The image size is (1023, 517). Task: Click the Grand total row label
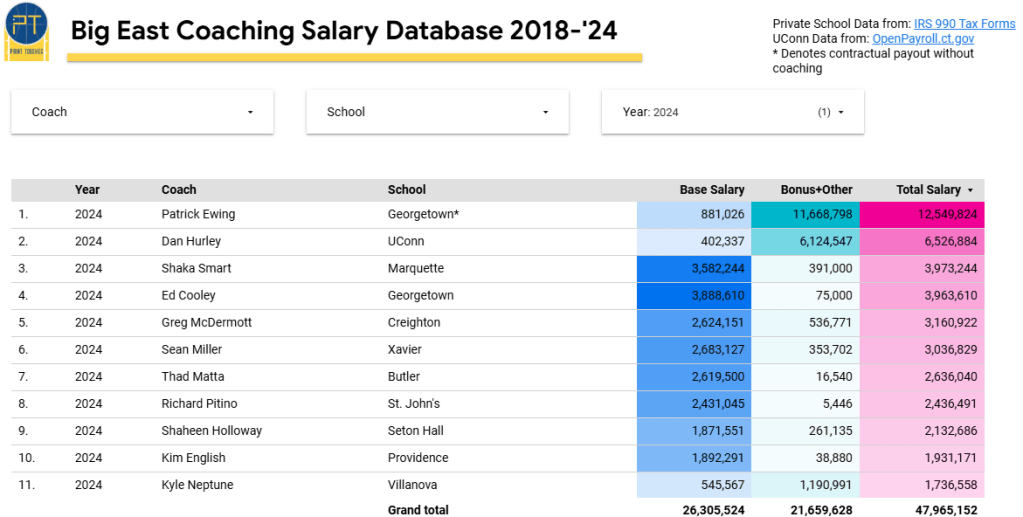point(418,510)
